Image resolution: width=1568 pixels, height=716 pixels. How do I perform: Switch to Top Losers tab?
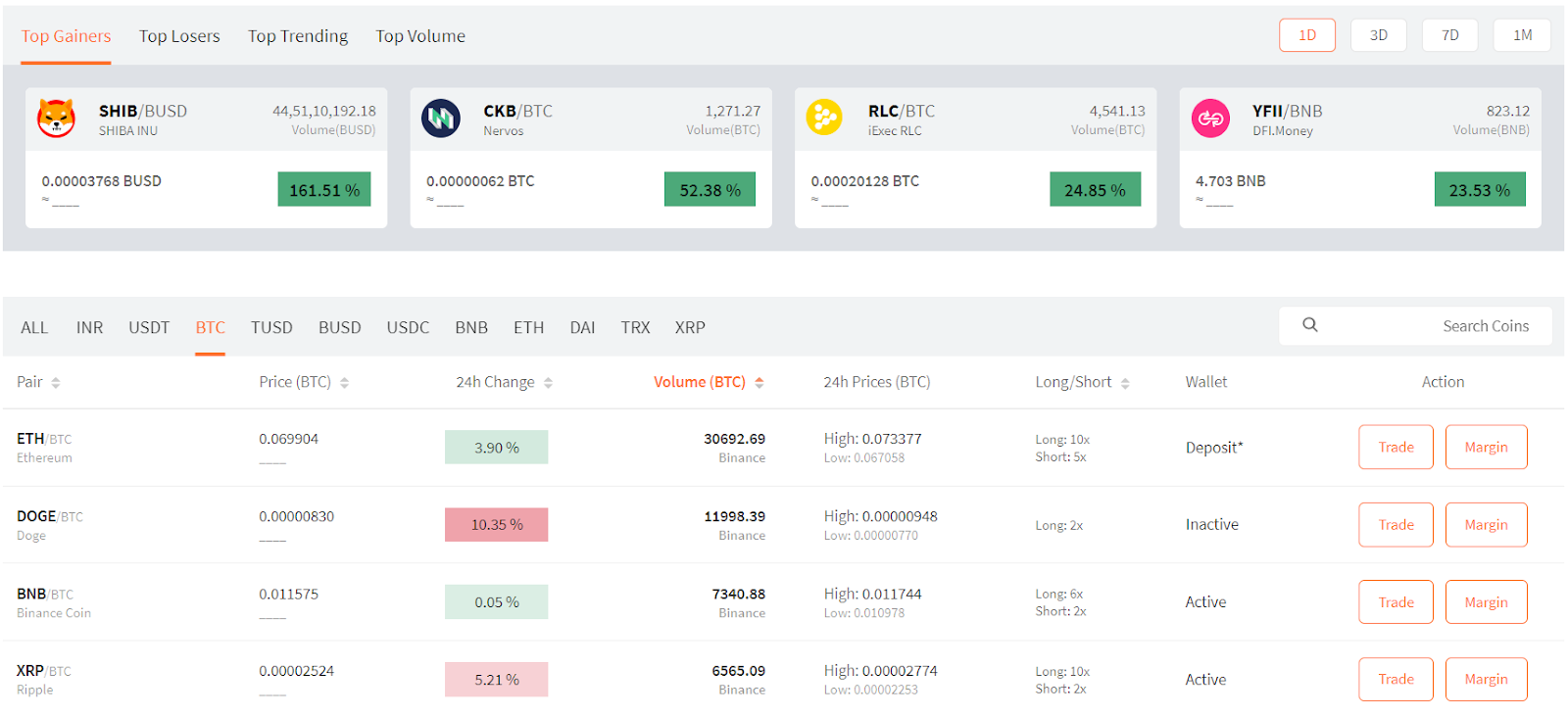(x=179, y=36)
